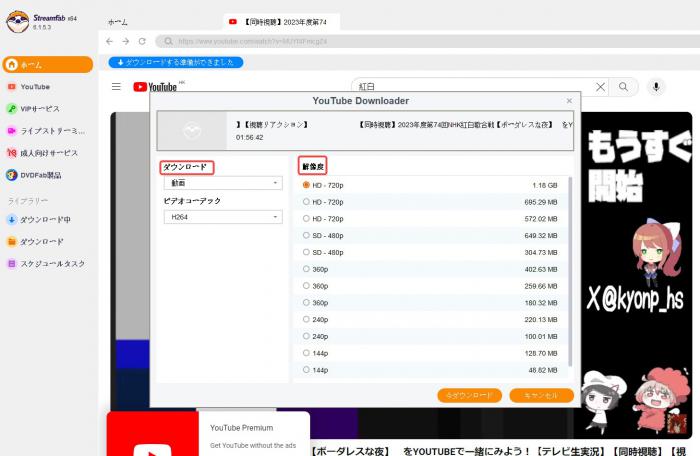
Task: Click the ダウンロードする準備ができました blue button
Action: [x=176, y=62]
